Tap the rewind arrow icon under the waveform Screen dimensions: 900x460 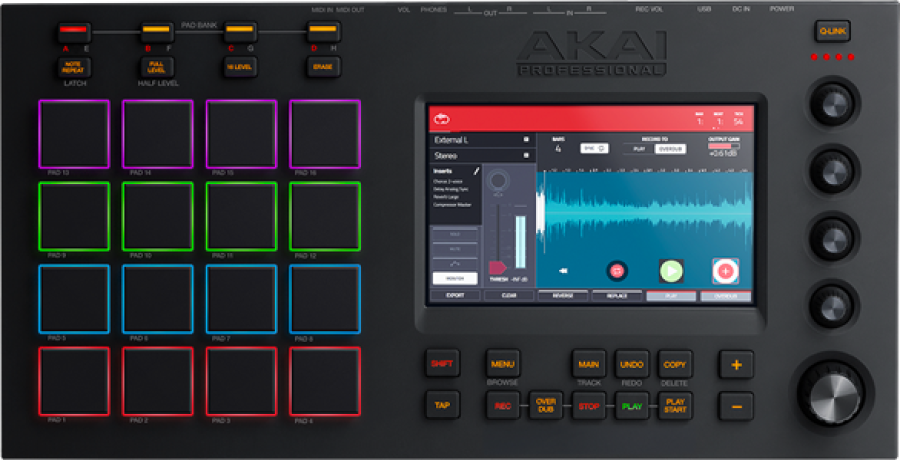pyautogui.click(x=563, y=270)
